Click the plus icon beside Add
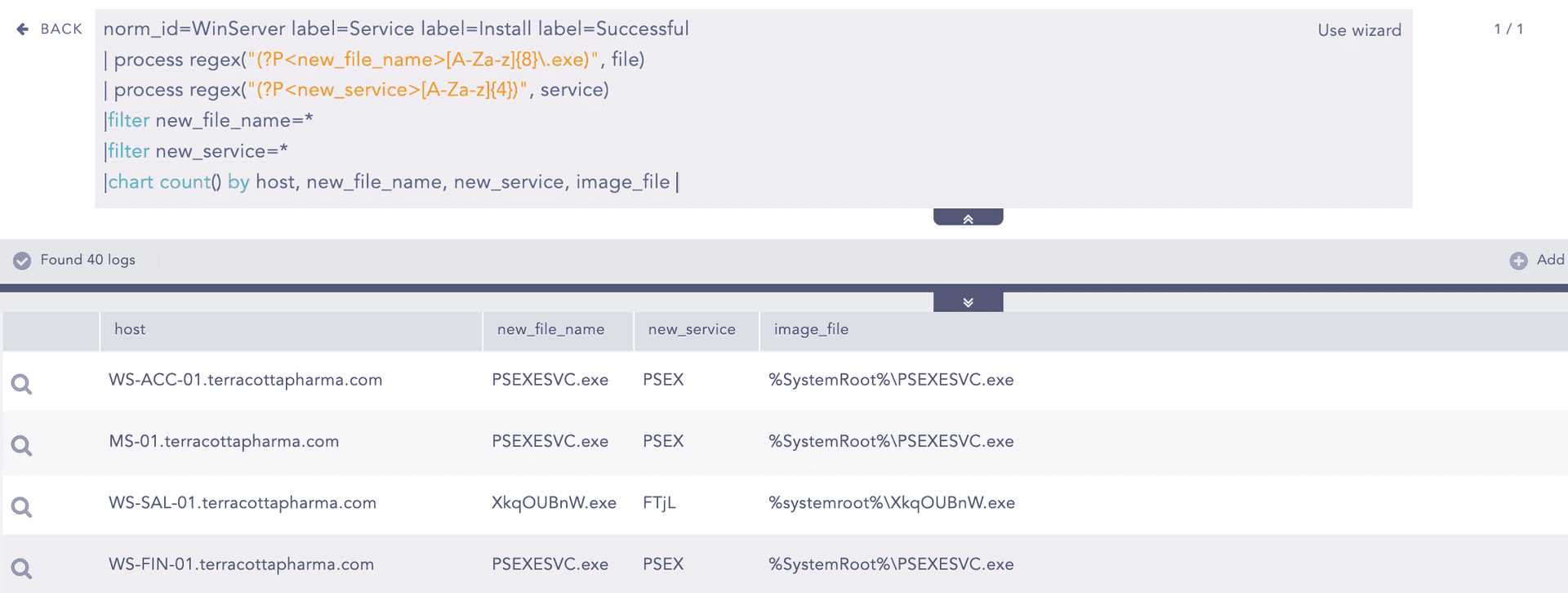This screenshot has width=1568, height=593. point(1518,261)
